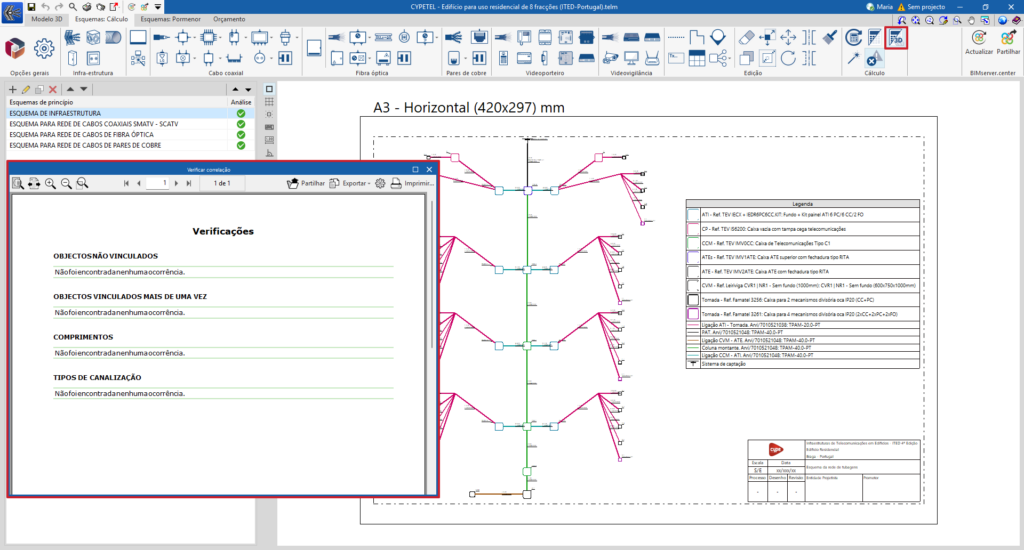The image size is (1024, 550).
Task: Delete scheme with red X icon
Action: coord(53,90)
